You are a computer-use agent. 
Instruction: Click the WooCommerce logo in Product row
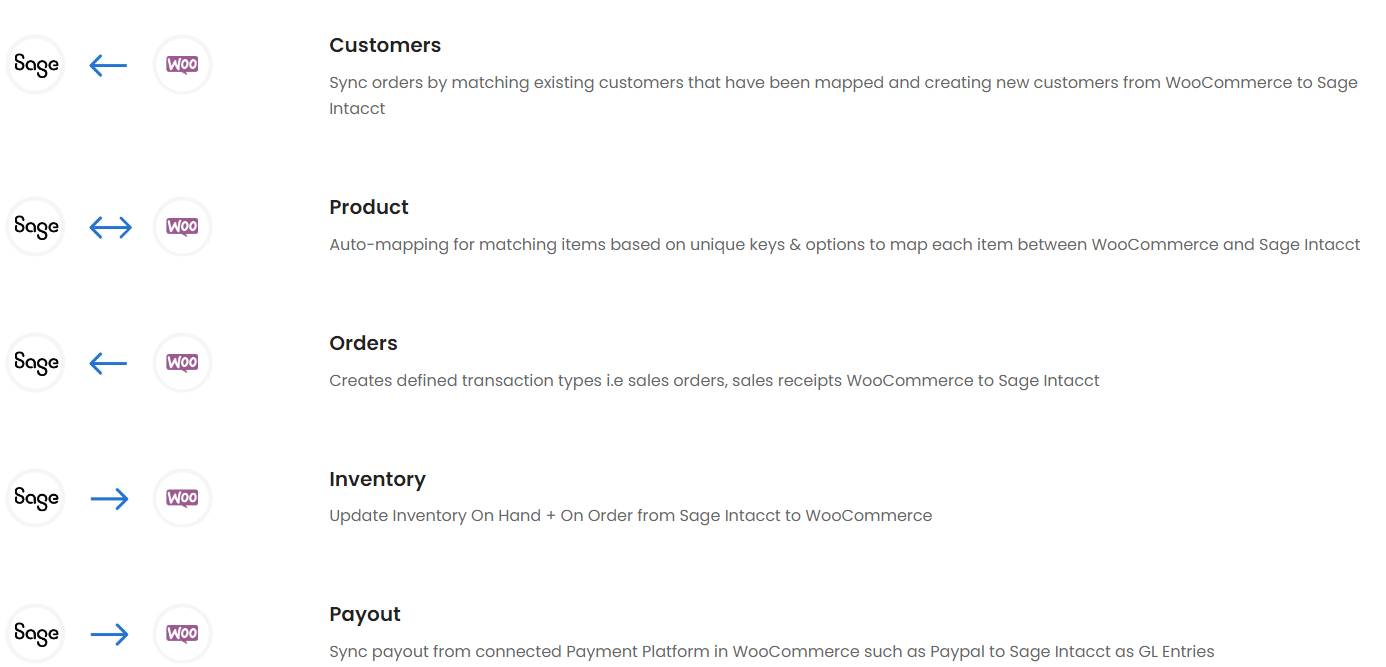pos(182,227)
